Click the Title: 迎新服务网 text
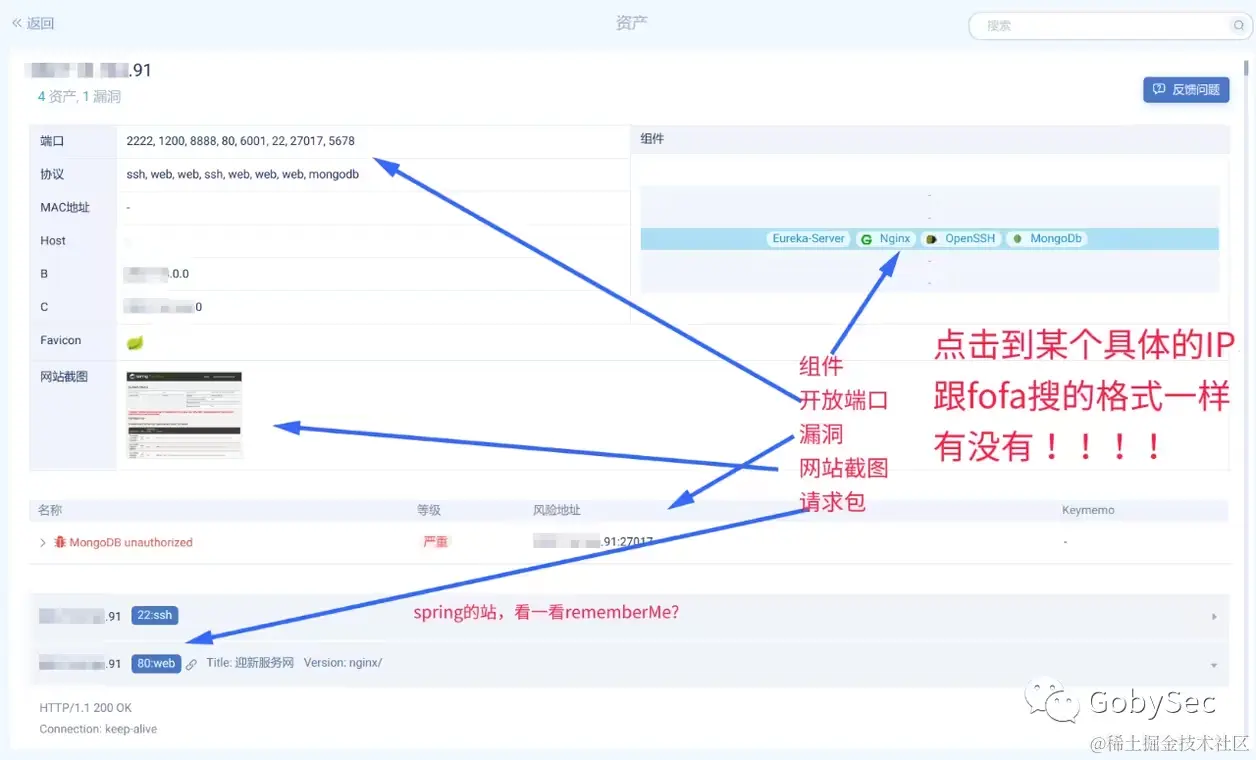Screen dimensions: 1256x760 pyautogui.click(x=250, y=663)
